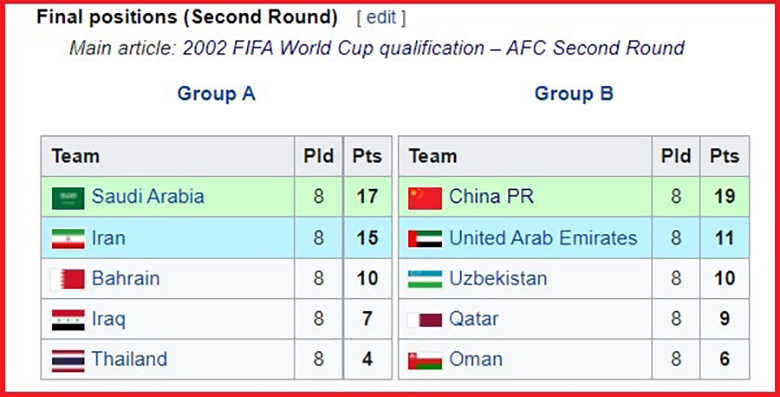Click the Pts header in Group A table

(367, 156)
